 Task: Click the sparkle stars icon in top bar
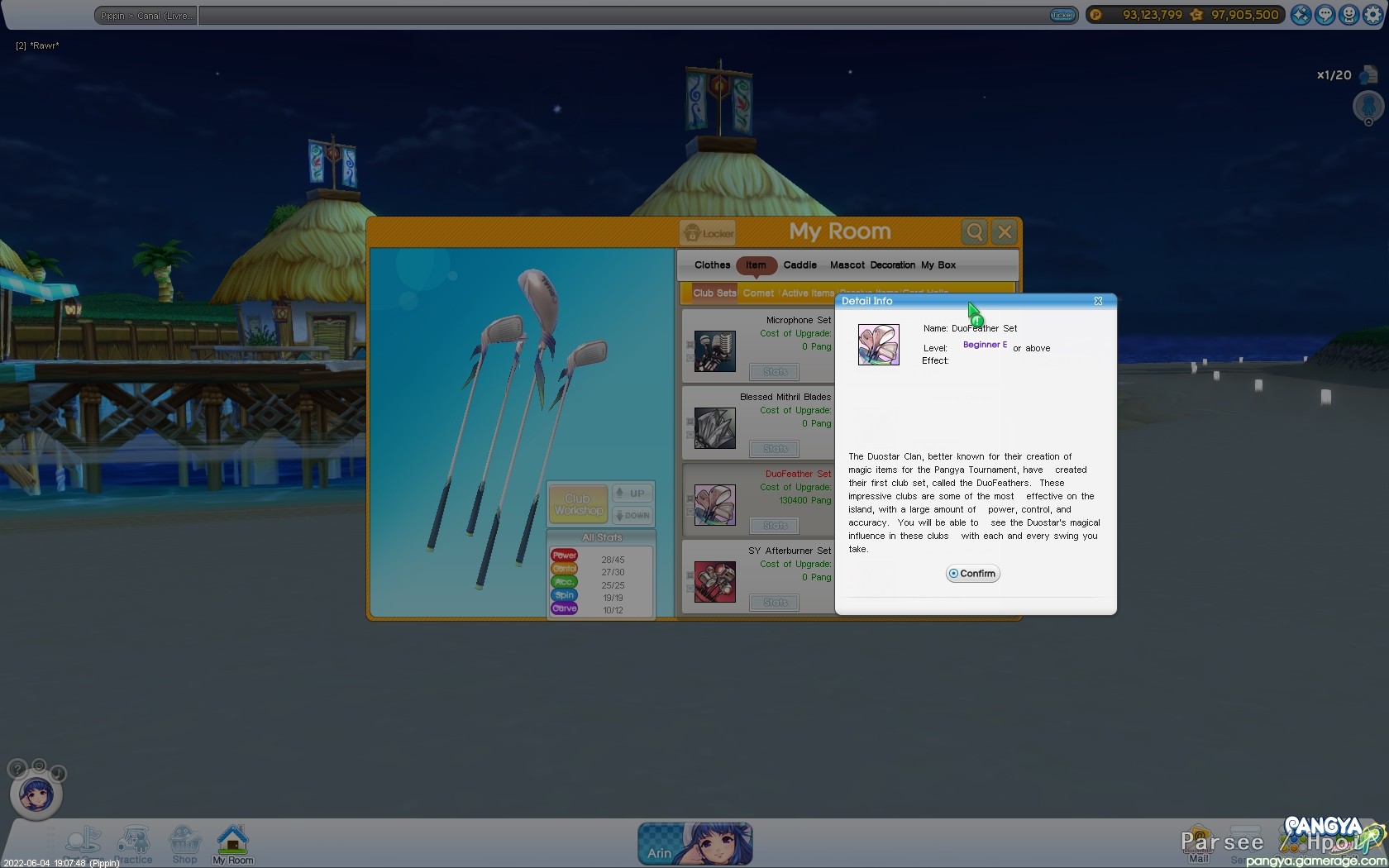coord(1301,15)
